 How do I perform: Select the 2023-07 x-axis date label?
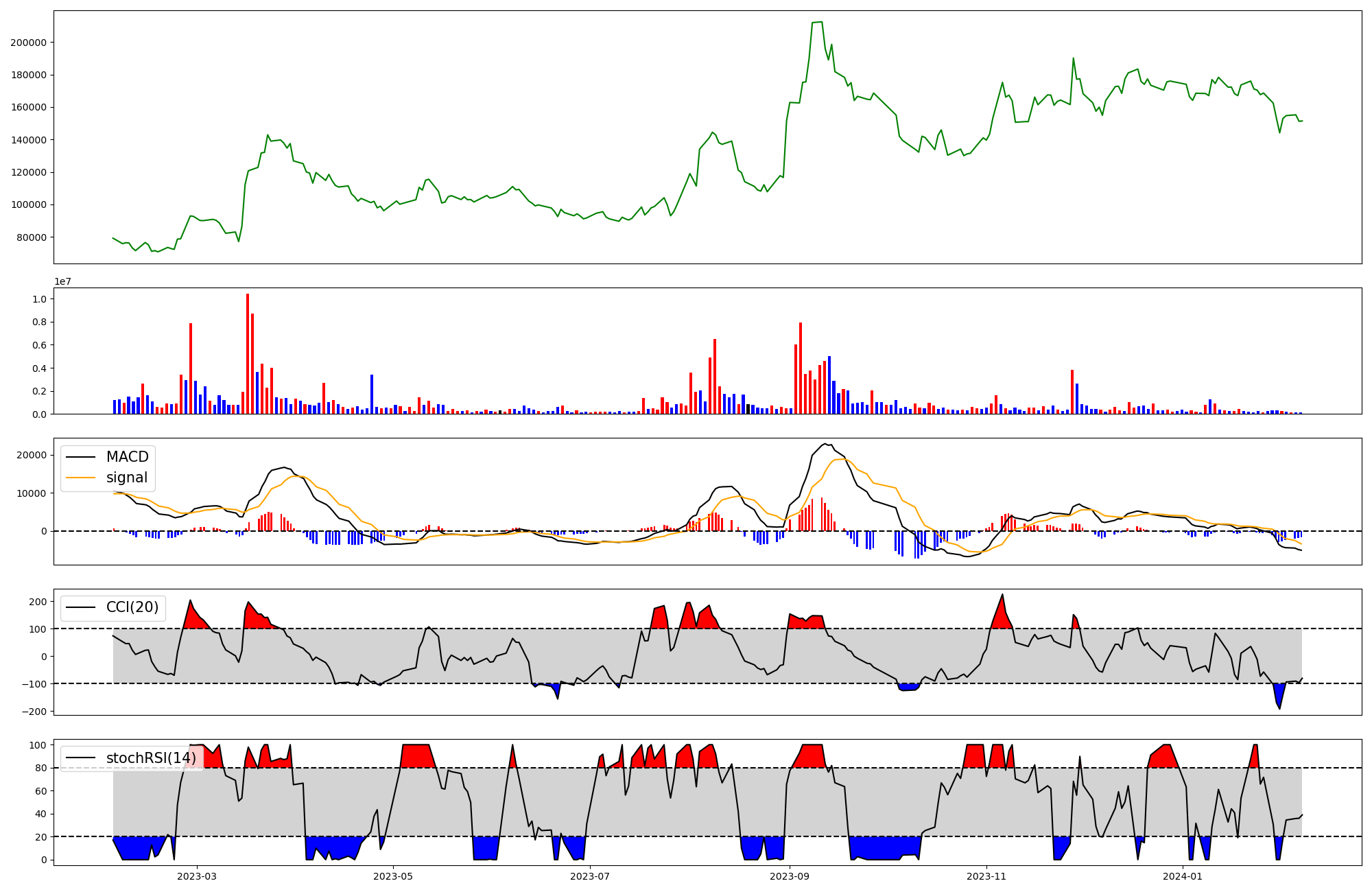pyautogui.click(x=590, y=876)
